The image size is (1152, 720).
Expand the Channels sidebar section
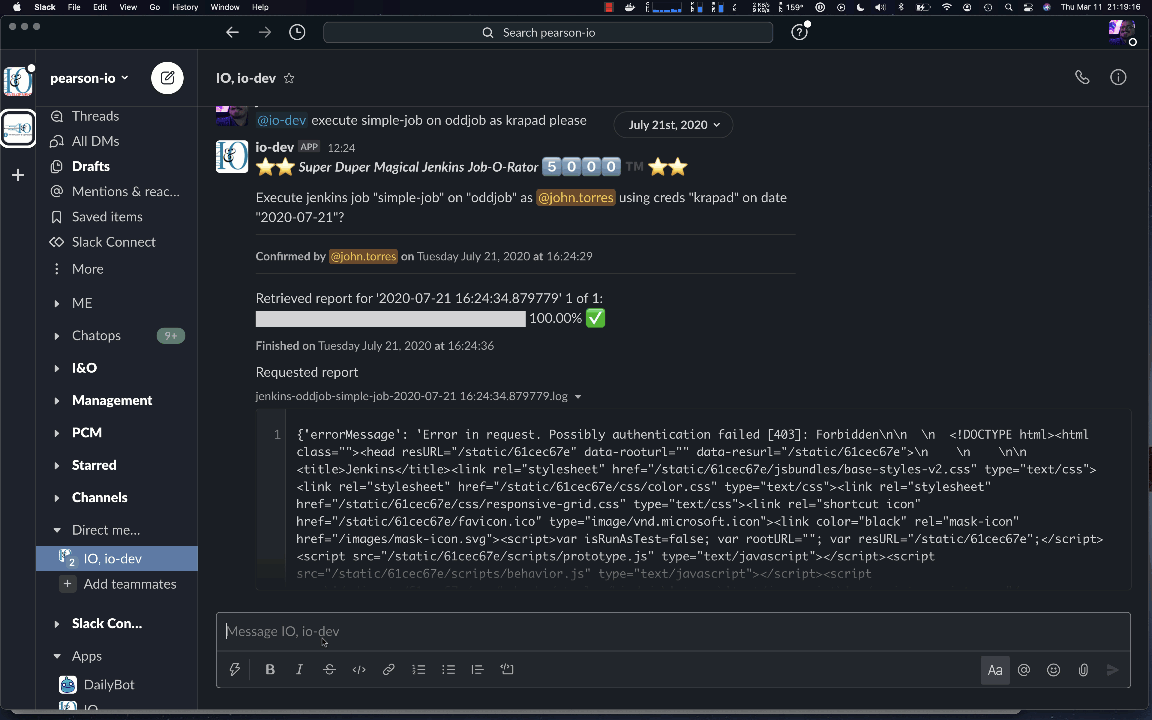coord(57,497)
